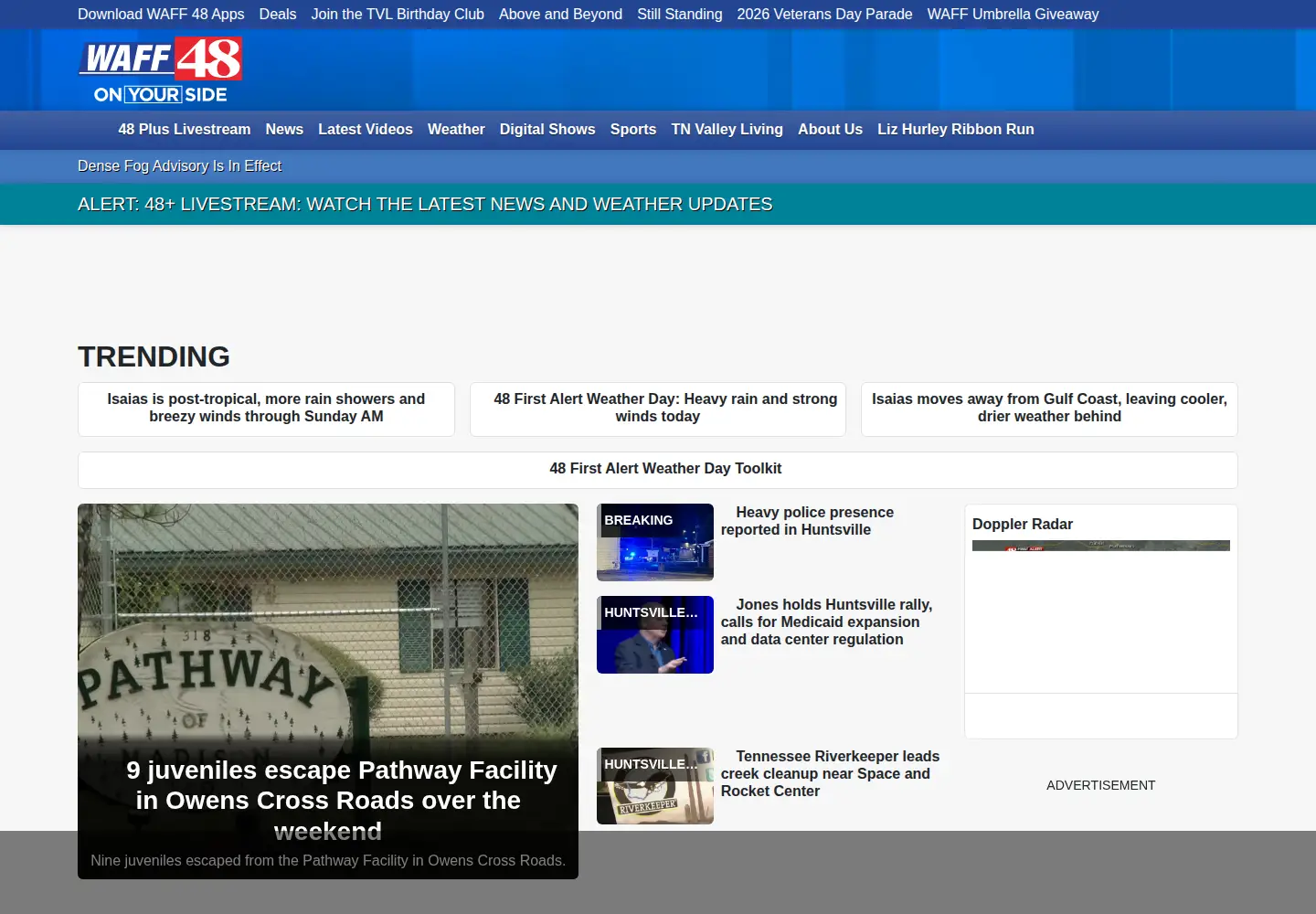Image resolution: width=1316 pixels, height=914 pixels.
Task: Open the About Us menu item
Action: pyautogui.click(x=830, y=130)
